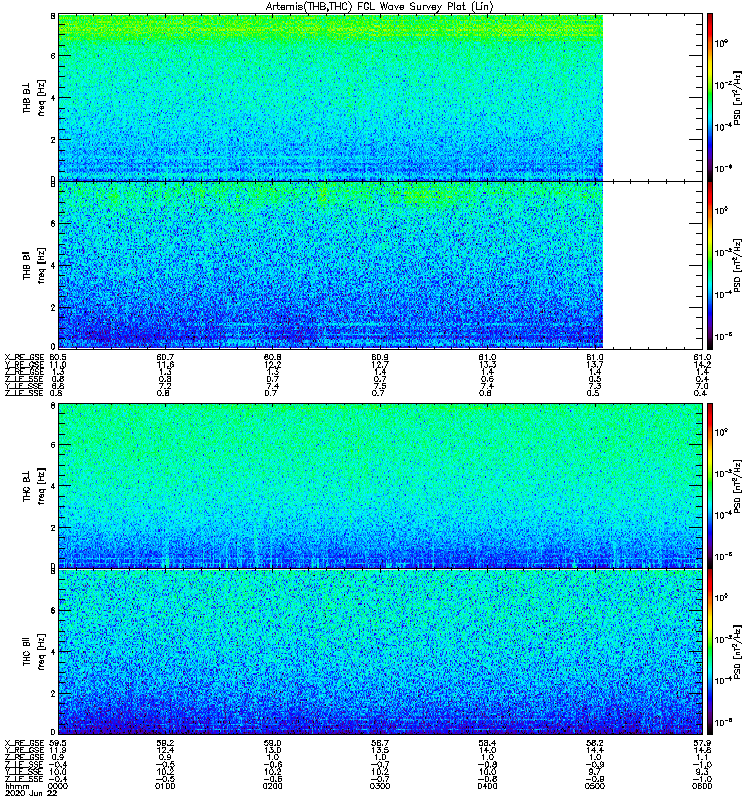Click the '0400' time tick label
This screenshot has width=750, height=800.
click(x=487, y=786)
